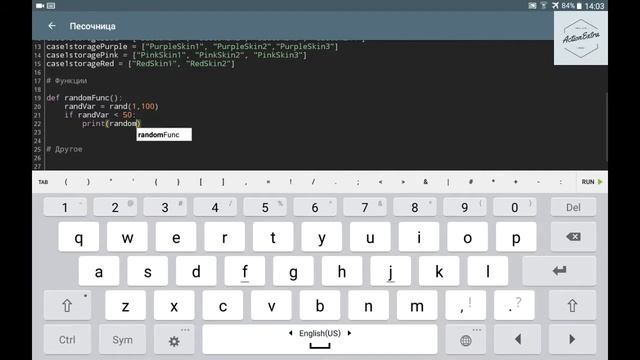
Task: Tap the battery icon in status bar
Action: [579, 6]
